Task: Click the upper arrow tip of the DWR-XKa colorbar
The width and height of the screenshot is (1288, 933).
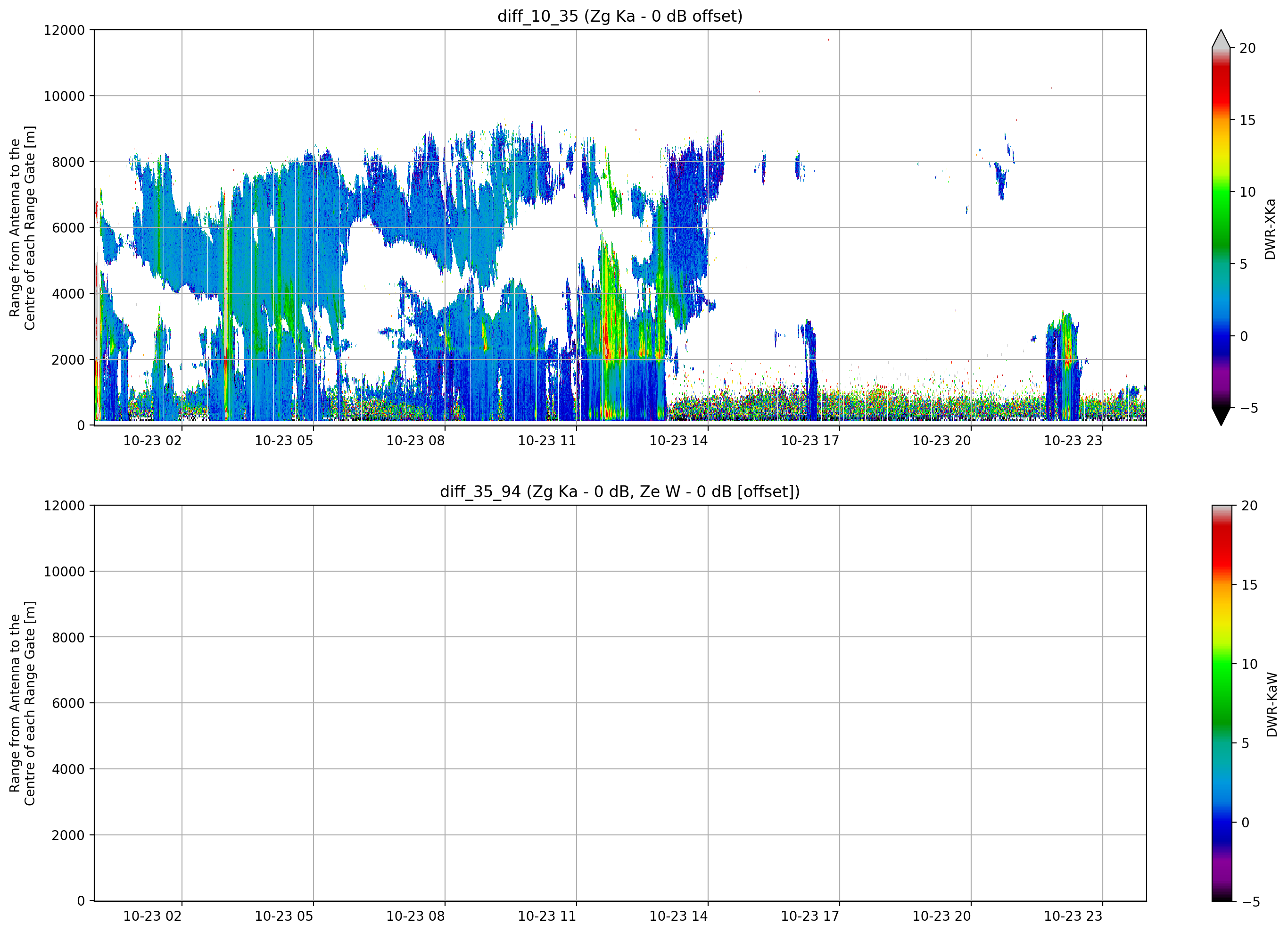Action: click(1221, 39)
